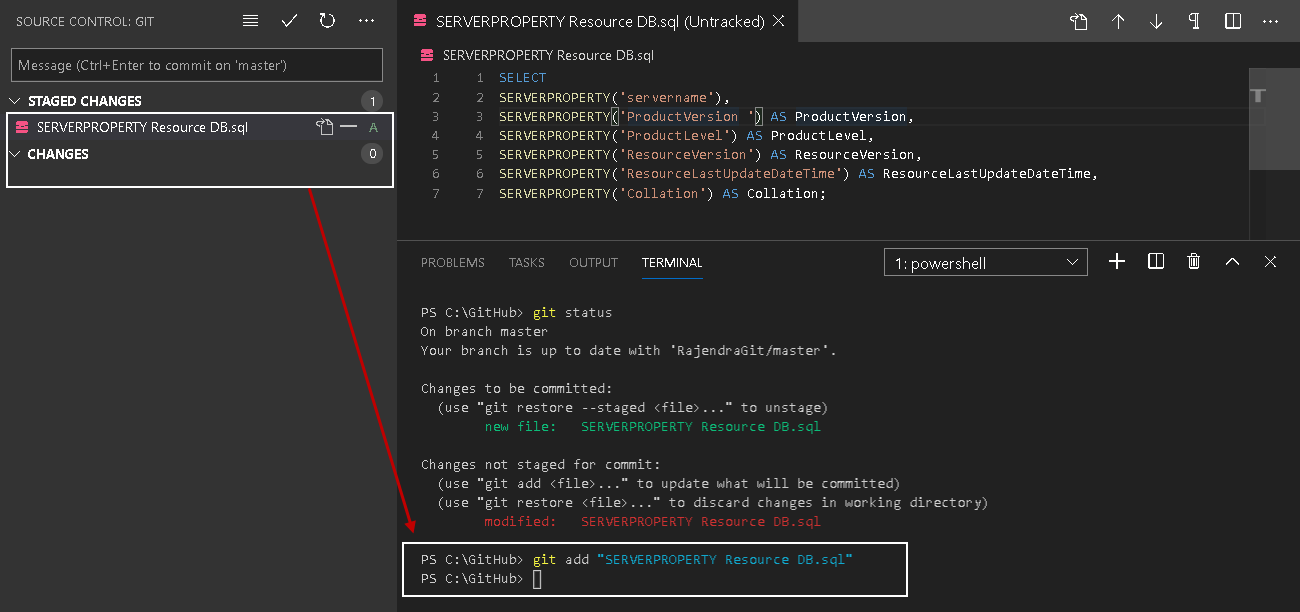Toggle source control tree view icon
Viewport: 1300px width, 612px height.
(251, 21)
